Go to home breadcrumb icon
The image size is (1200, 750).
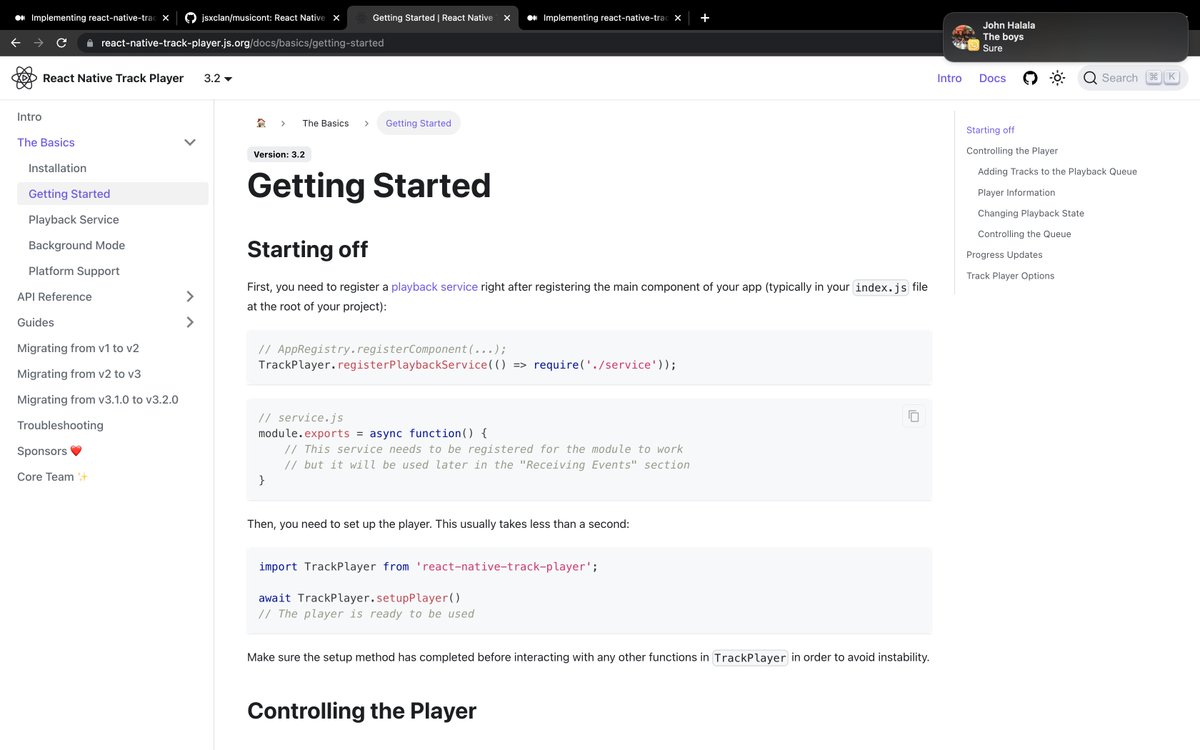(261, 123)
